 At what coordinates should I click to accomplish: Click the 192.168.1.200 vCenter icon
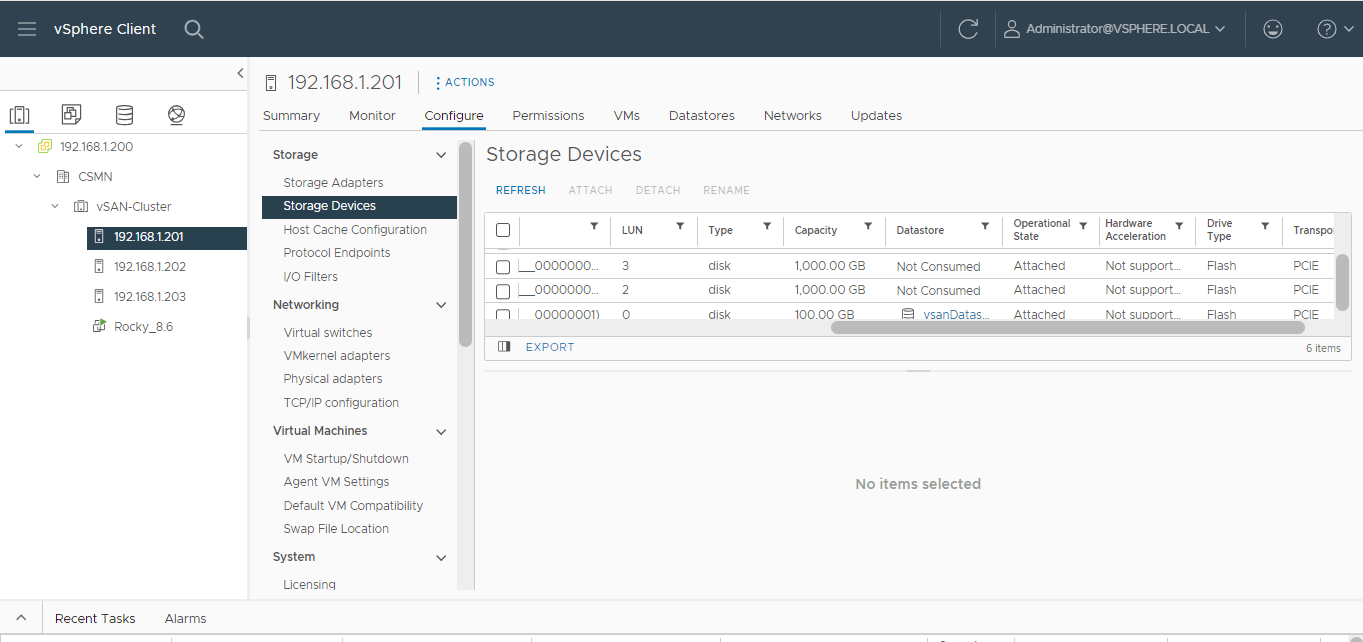point(44,146)
